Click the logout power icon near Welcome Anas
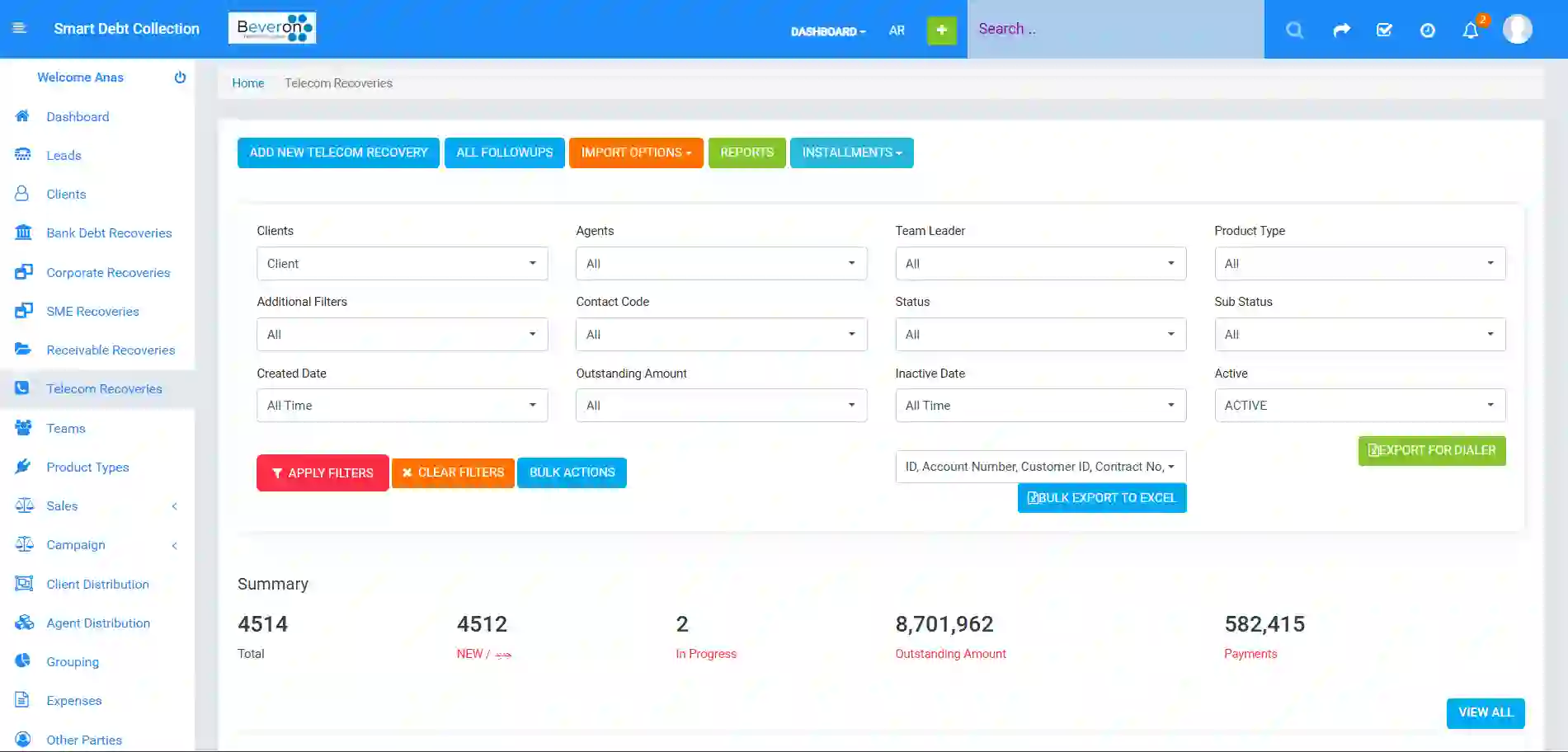 pos(180,77)
